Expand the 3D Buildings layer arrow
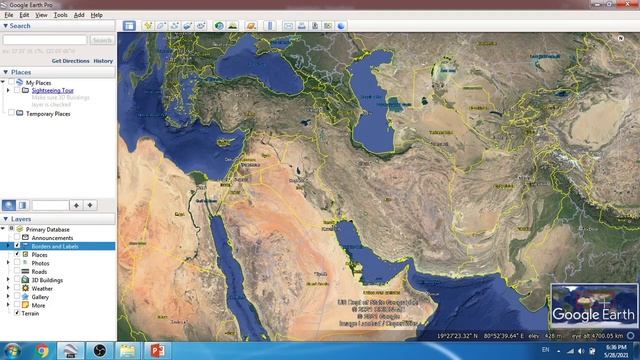 click(x=8, y=280)
